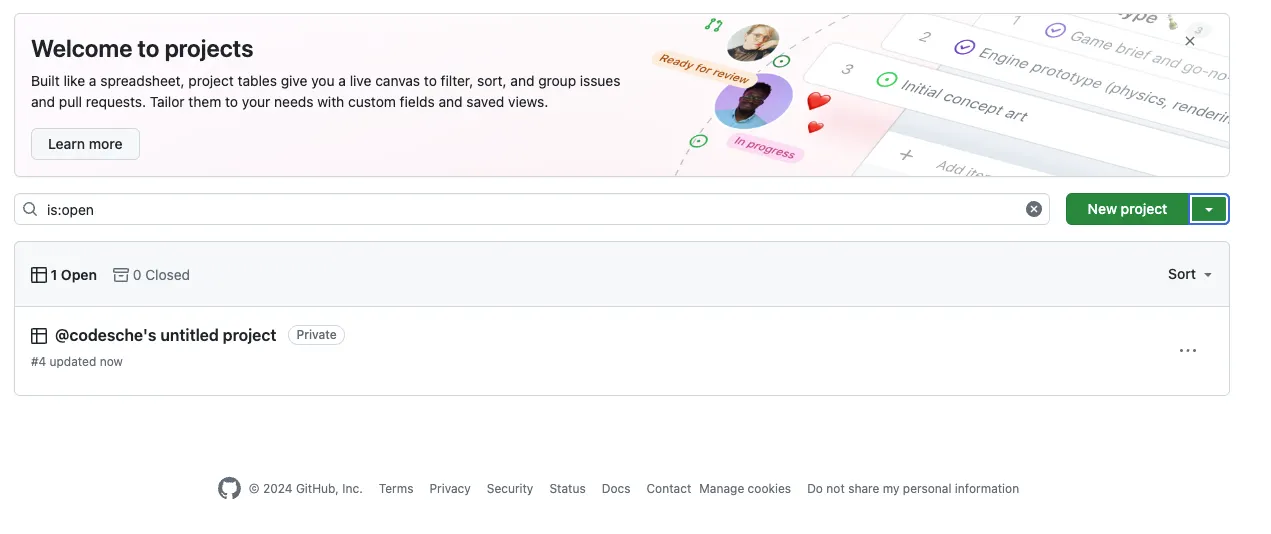Show the 1 Open projects tab
Viewport: 1271px width, 534px height.
(64, 275)
